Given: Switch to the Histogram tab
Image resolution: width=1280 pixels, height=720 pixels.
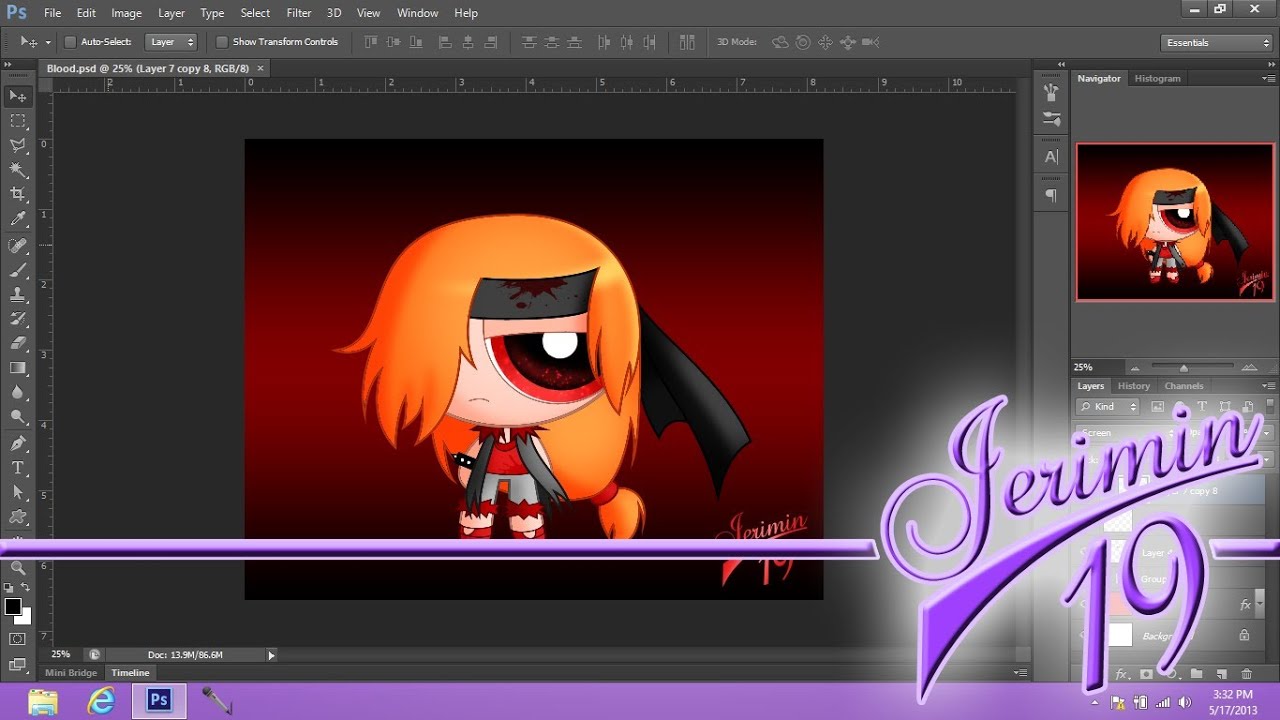Looking at the screenshot, I should 1157,78.
